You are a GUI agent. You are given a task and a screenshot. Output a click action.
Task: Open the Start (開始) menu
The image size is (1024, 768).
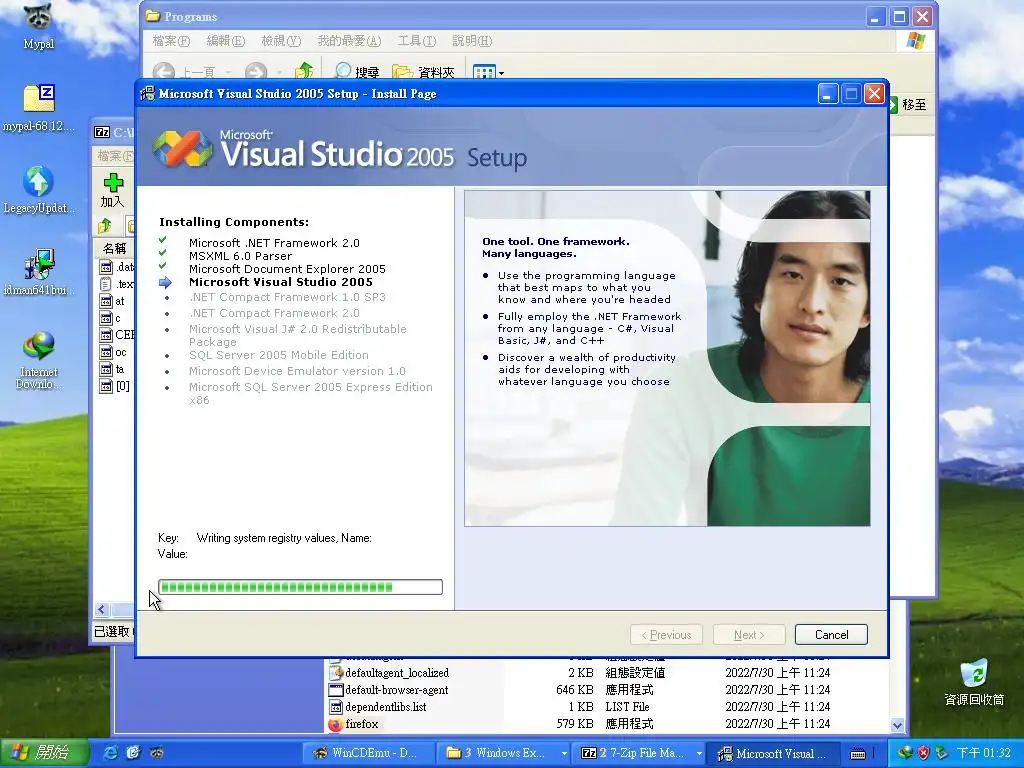[44, 753]
